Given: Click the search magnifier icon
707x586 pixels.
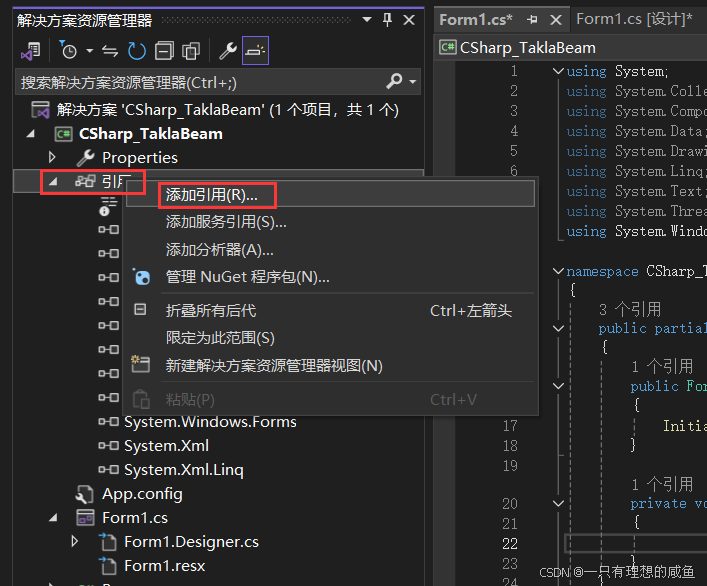Looking at the screenshot, I should pyautogui.click(x=394, y=82).
